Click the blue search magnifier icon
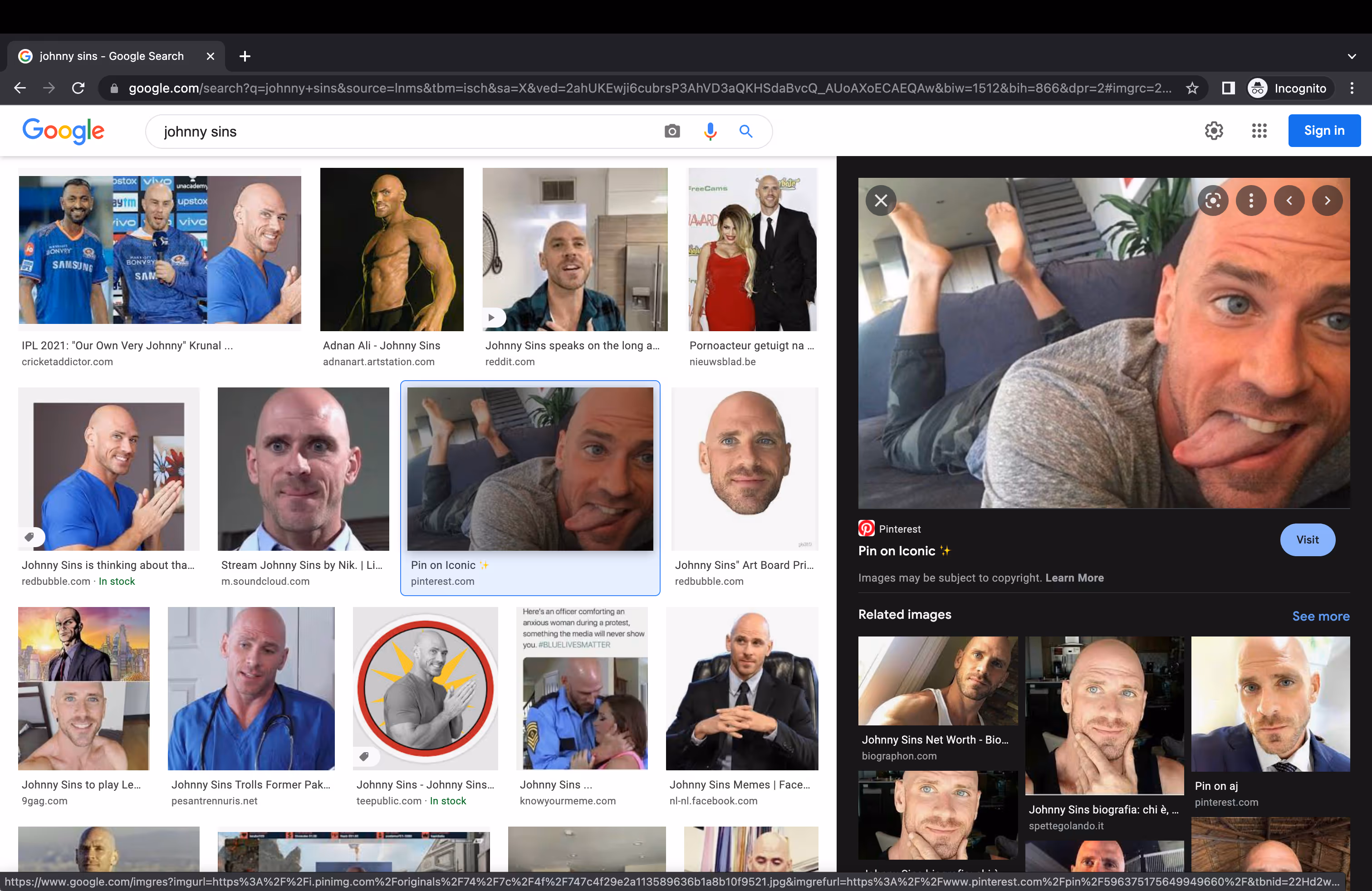The height and width of the screenshot is (891, 1372). point(746,132)
